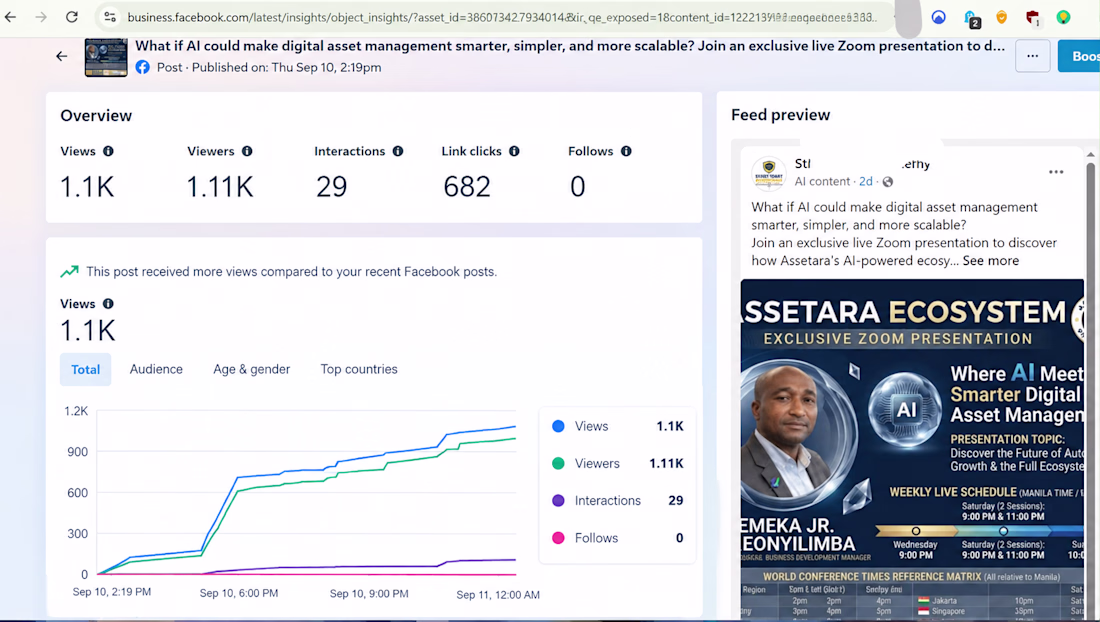This screenshot has height=622, width=1100.
Task: Open the feed preview post options menu
Action: pos(1056,172)
